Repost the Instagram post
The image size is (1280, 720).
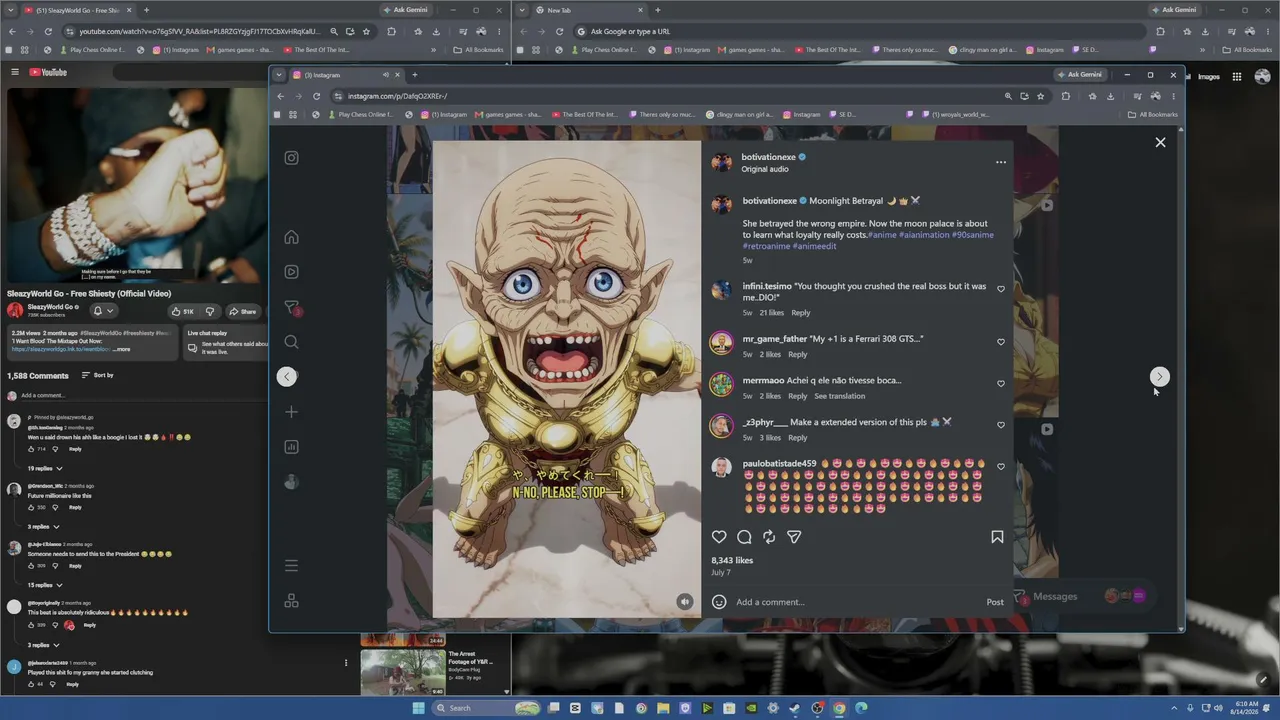pos(769,537)
